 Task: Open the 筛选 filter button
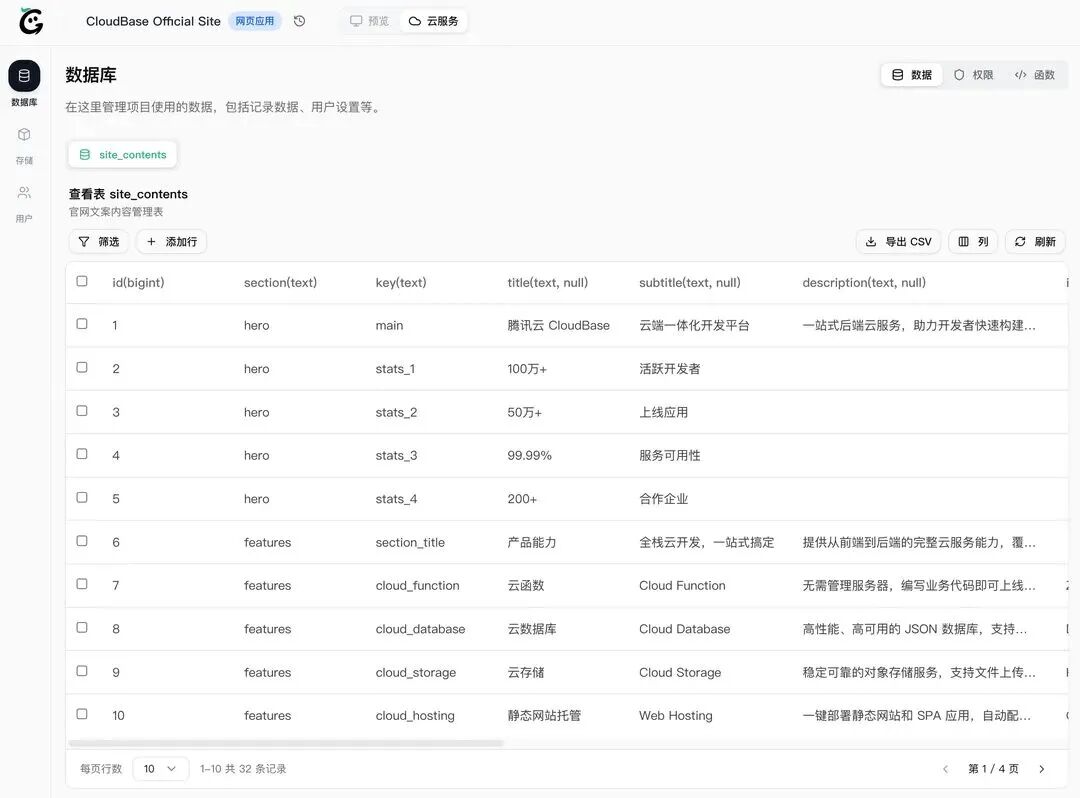(x=98, y=242)
